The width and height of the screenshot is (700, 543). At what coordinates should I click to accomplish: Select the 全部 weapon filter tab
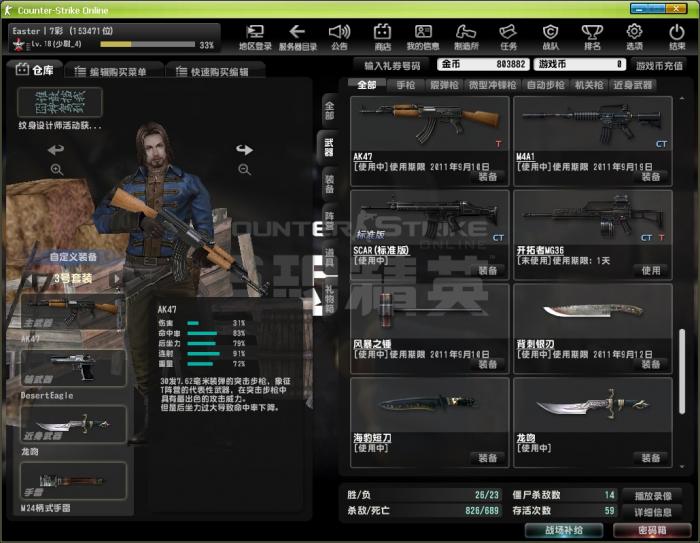(367, 85)
